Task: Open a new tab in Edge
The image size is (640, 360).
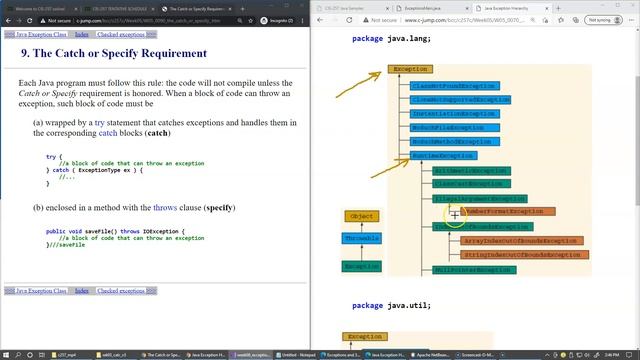Action: pos(558,8)
